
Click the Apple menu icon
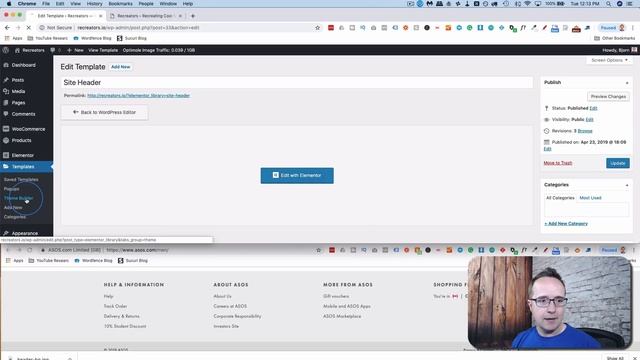(x=9, y=4)
